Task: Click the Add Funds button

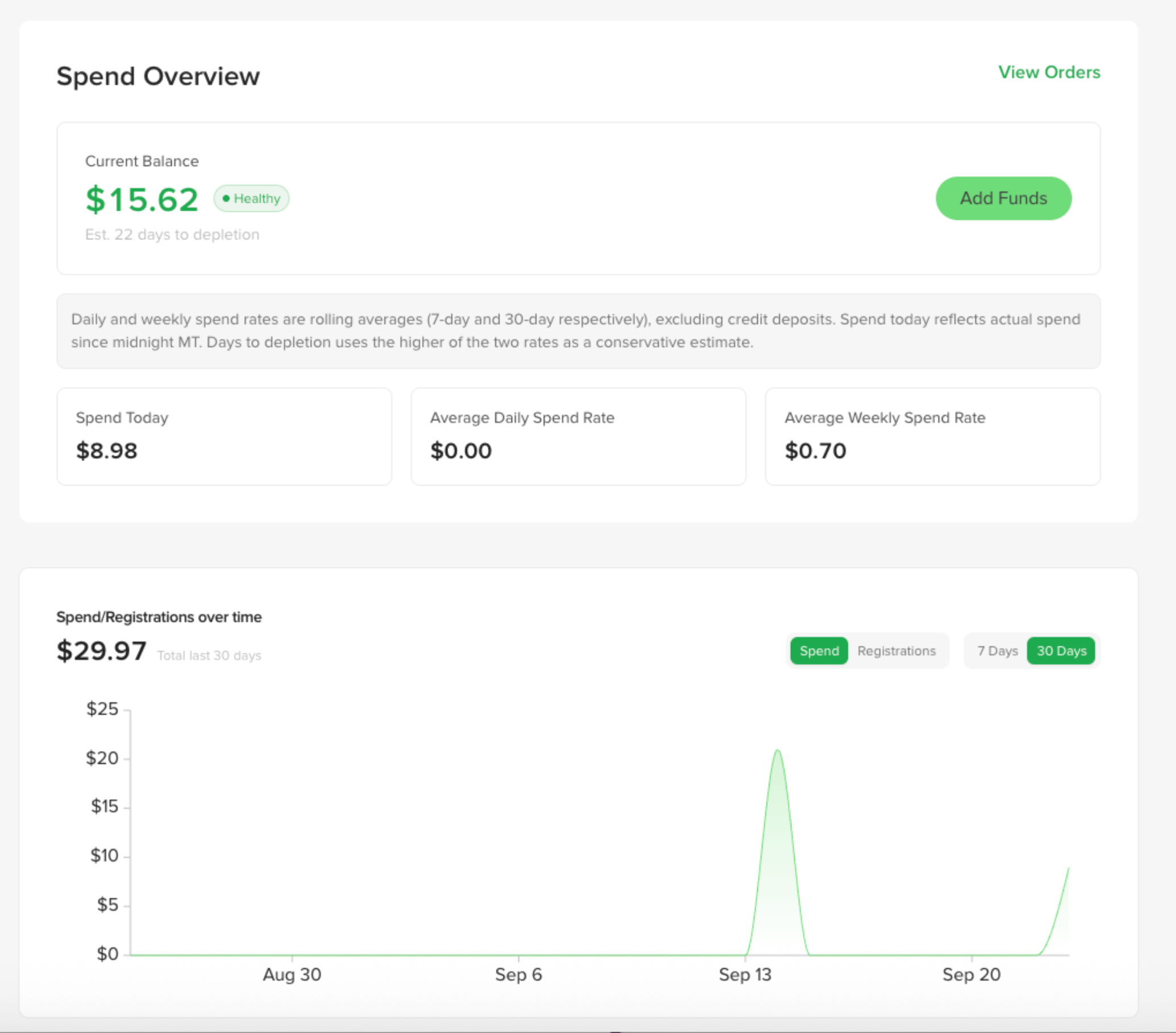Action: 1003,198
